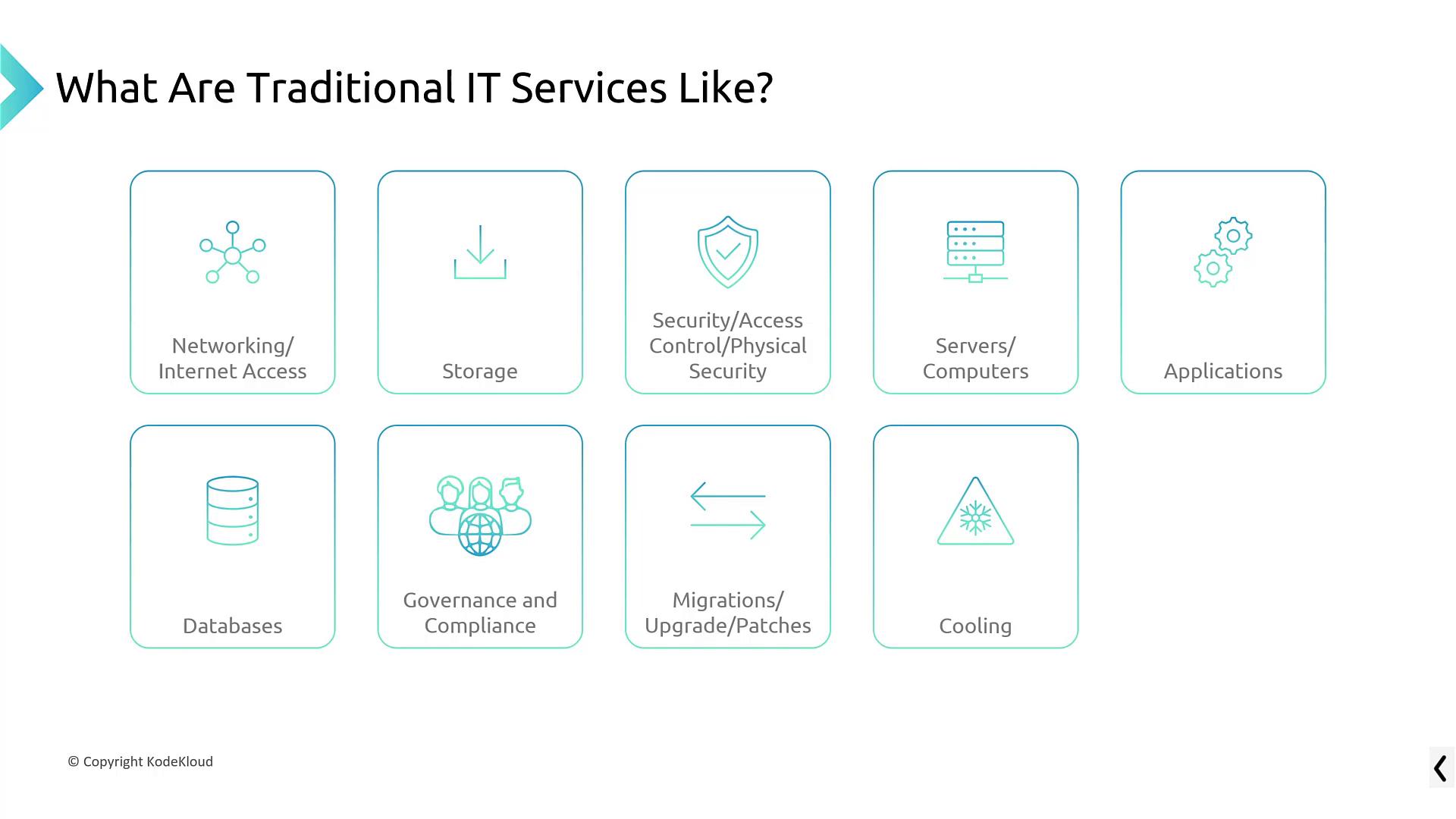1456x819 pixels.
Task: Select the Databases cylinder icon
Action: pos(232,511)
